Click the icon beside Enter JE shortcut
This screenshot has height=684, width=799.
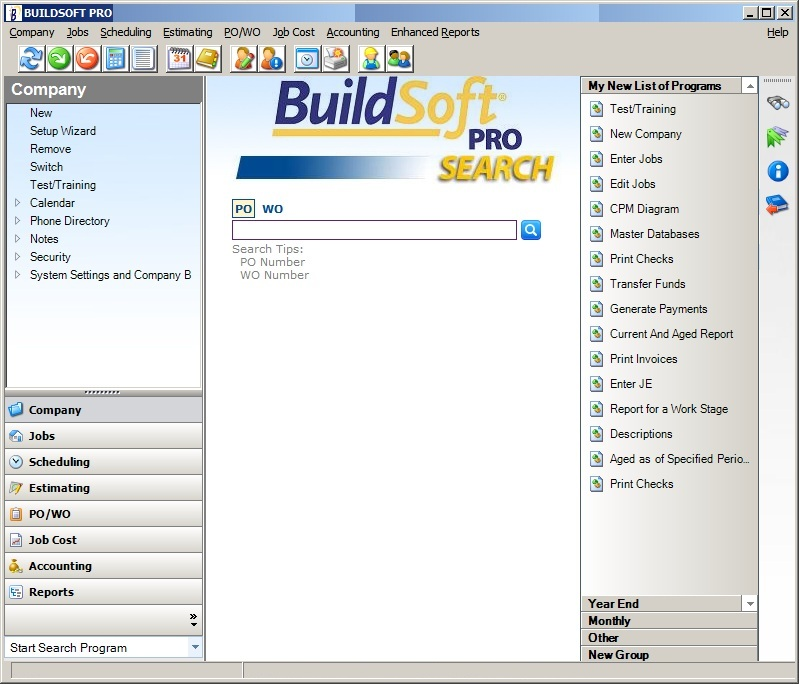pyautogui.click(x=596, y=384)
